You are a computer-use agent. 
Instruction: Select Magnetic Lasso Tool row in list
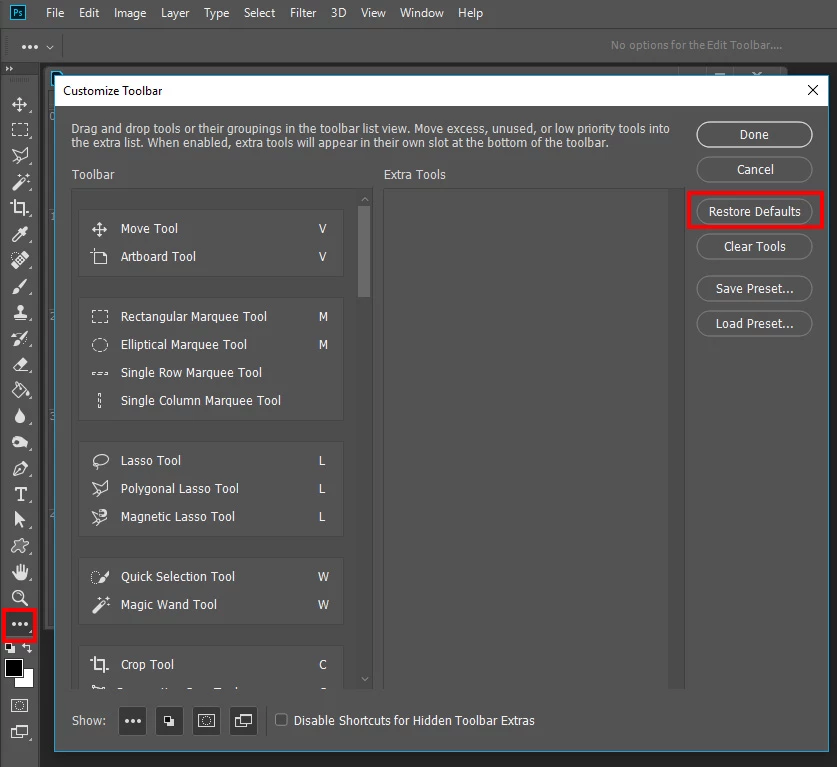coord(211,517)
